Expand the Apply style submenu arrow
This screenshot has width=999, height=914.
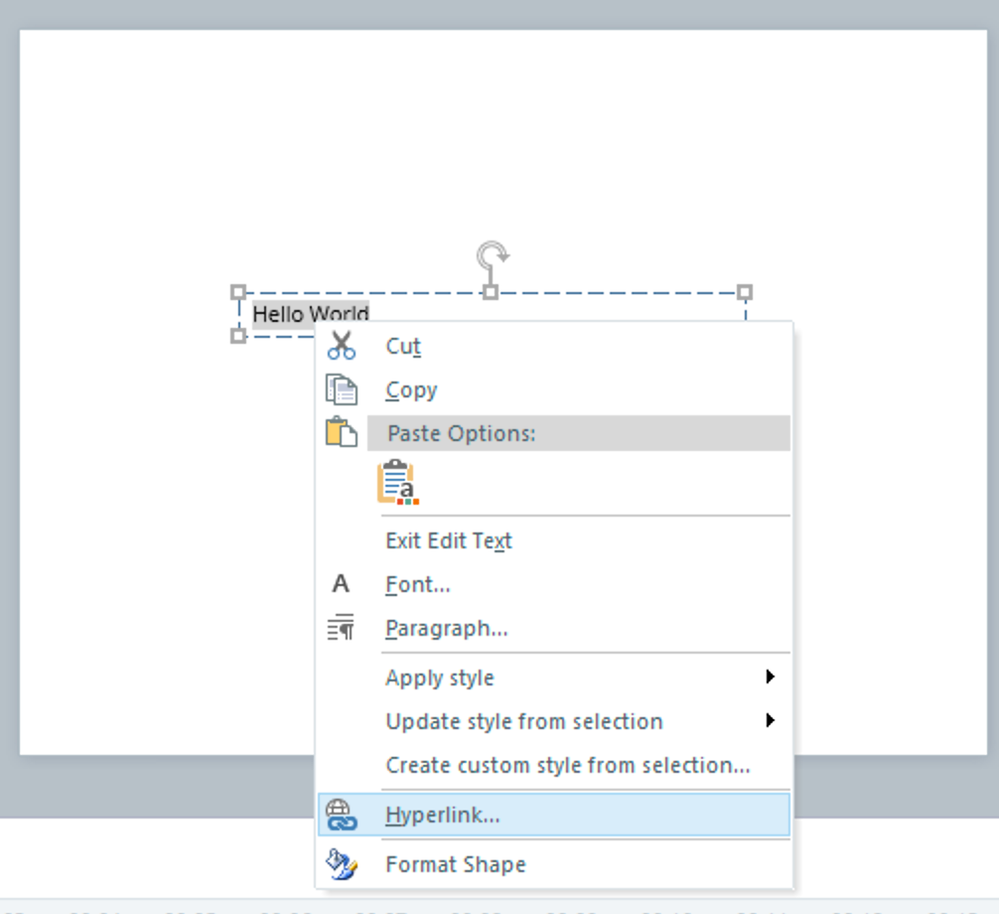[x=770, y=677]
